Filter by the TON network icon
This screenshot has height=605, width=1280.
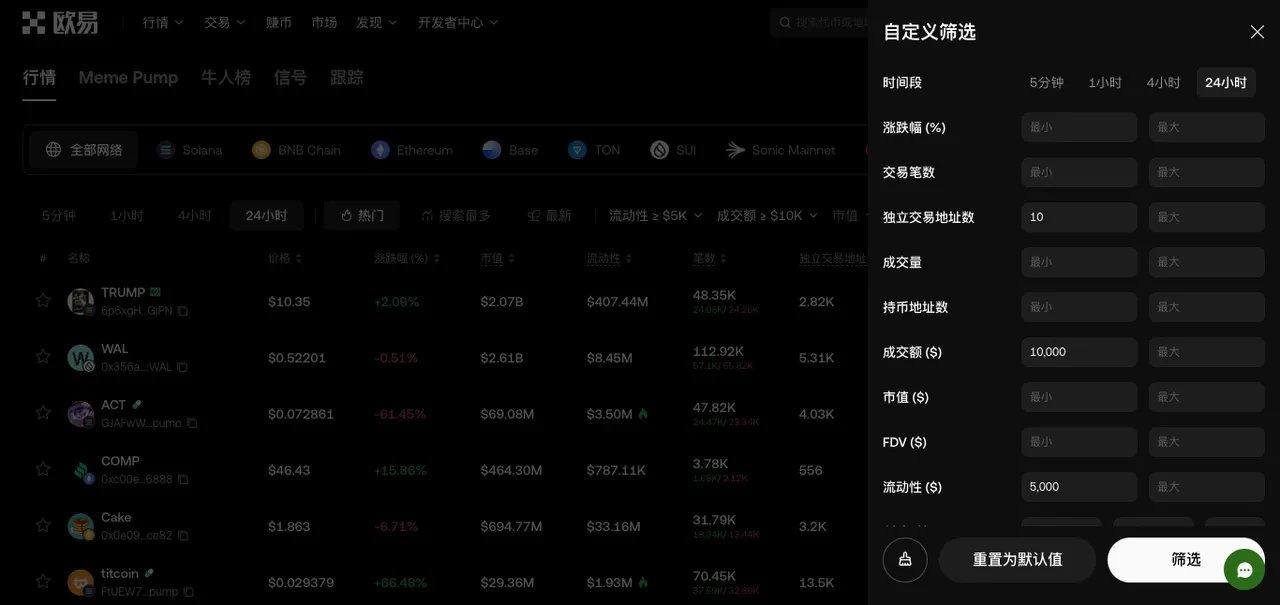[x=577, y=150]
